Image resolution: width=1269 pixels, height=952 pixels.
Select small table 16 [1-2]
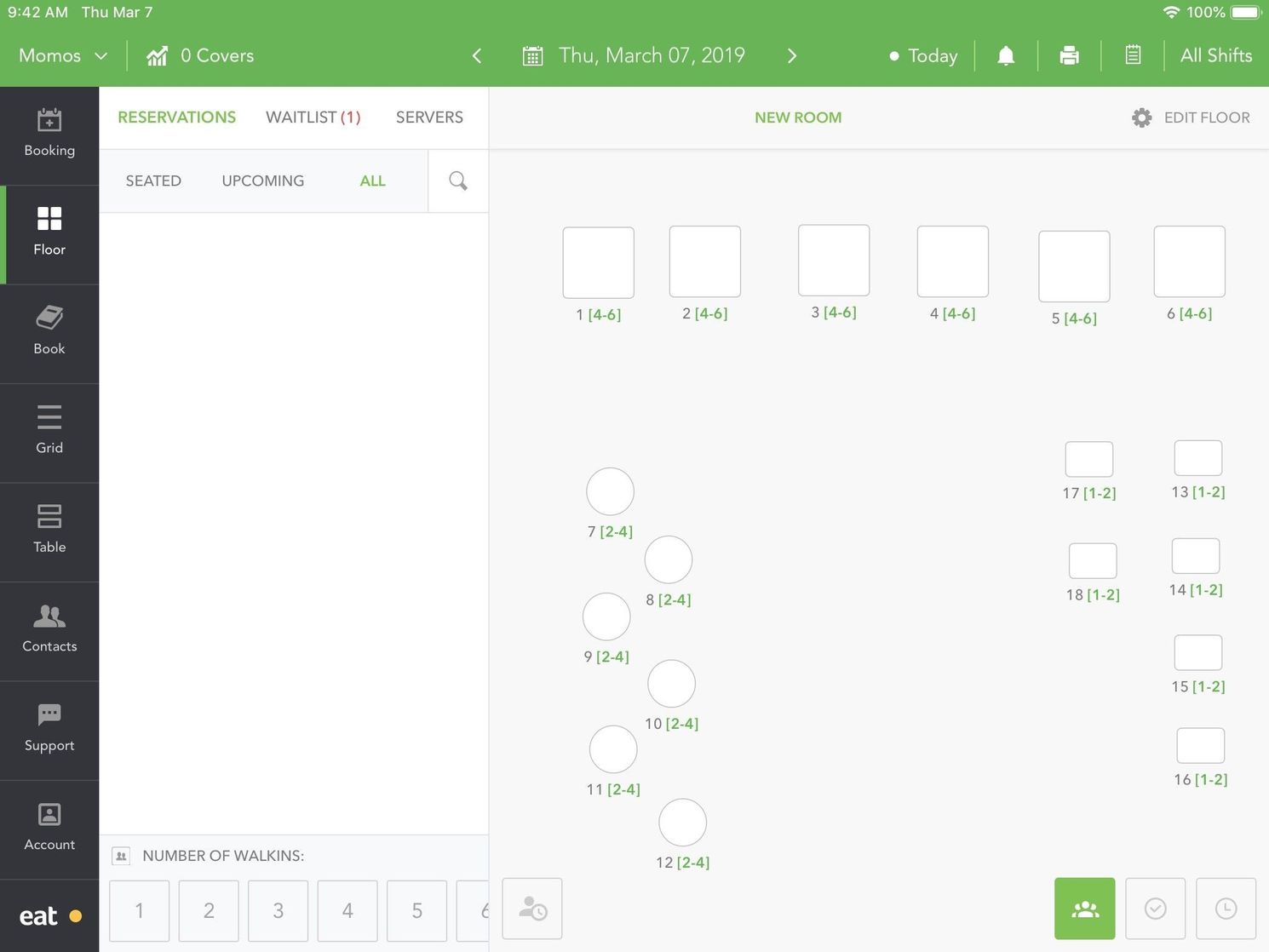(1201, 746)
